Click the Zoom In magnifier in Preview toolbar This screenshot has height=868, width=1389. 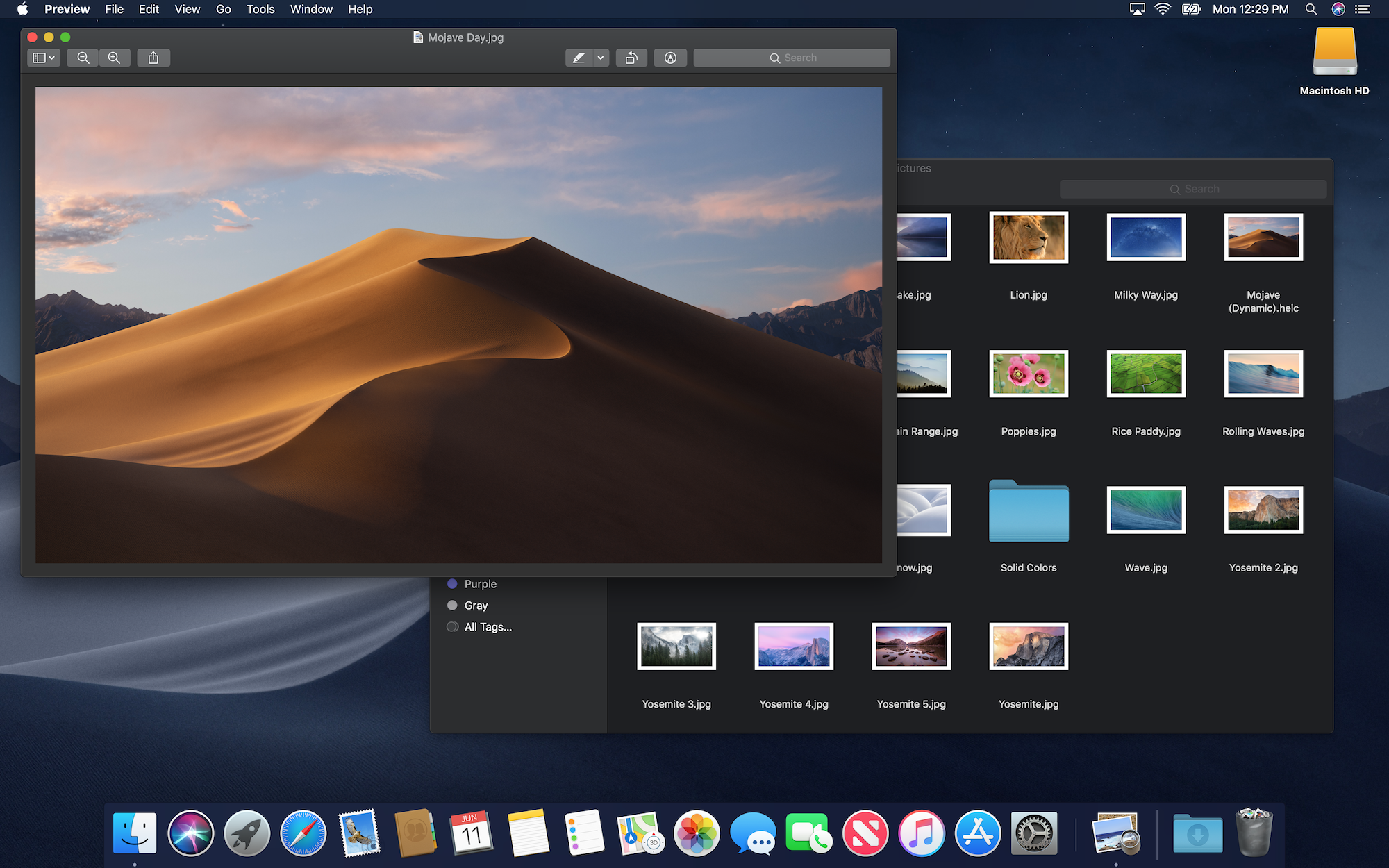tap(115, 58)
